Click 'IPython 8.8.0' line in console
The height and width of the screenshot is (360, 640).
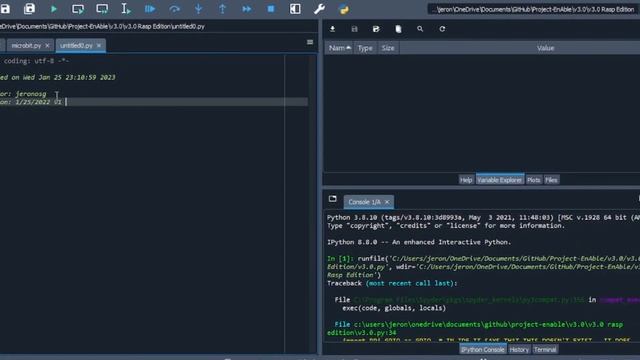419,242
